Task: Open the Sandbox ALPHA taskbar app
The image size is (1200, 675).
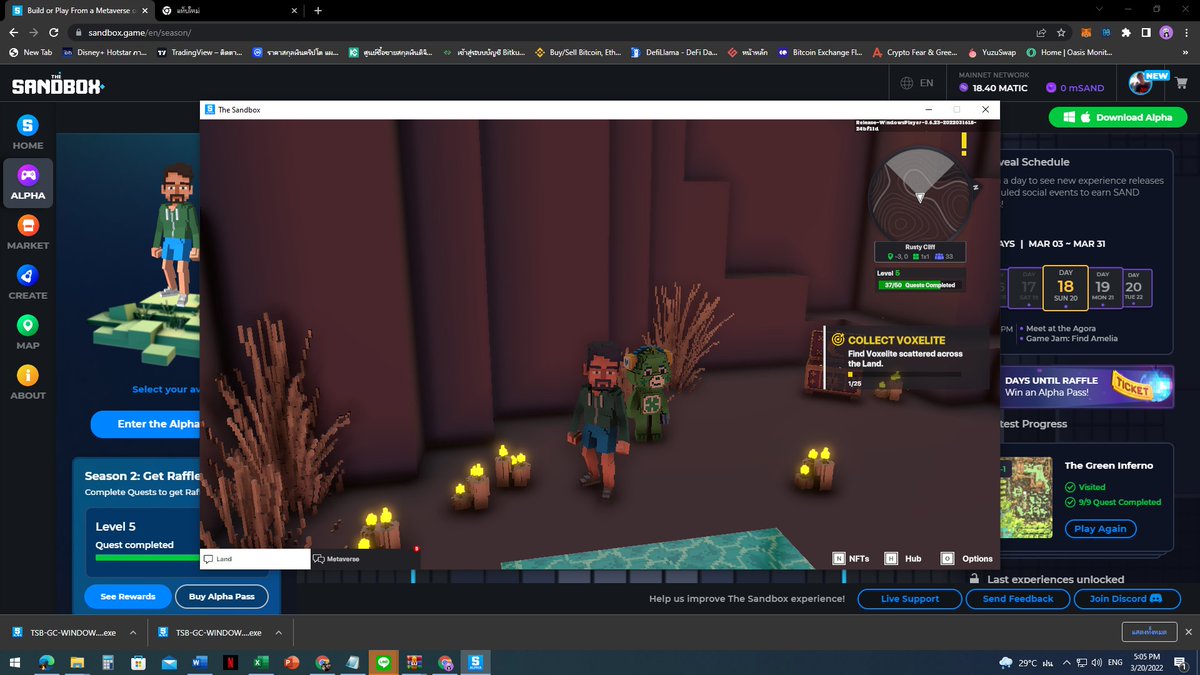Action: tap(475, 662)
